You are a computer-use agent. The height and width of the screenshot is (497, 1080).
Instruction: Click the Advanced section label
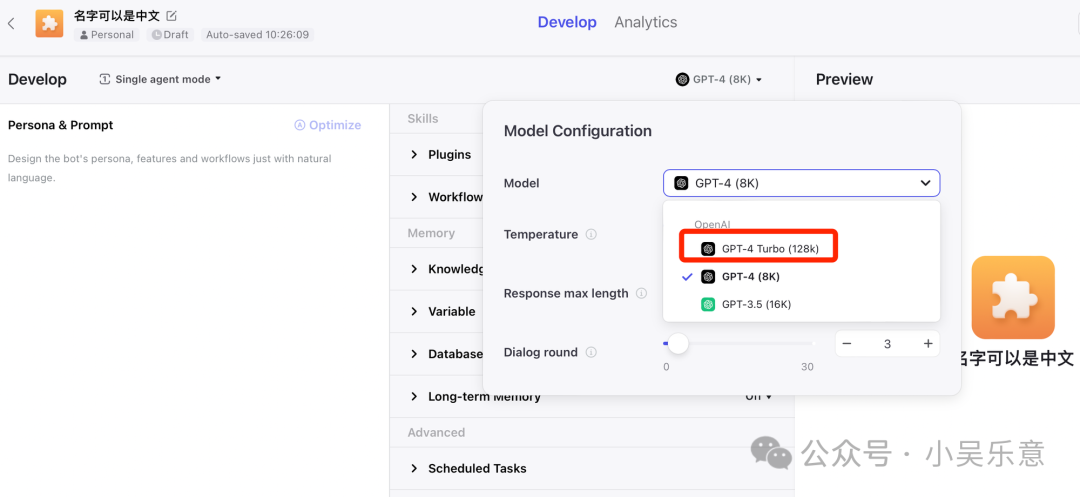pos(436,432)
